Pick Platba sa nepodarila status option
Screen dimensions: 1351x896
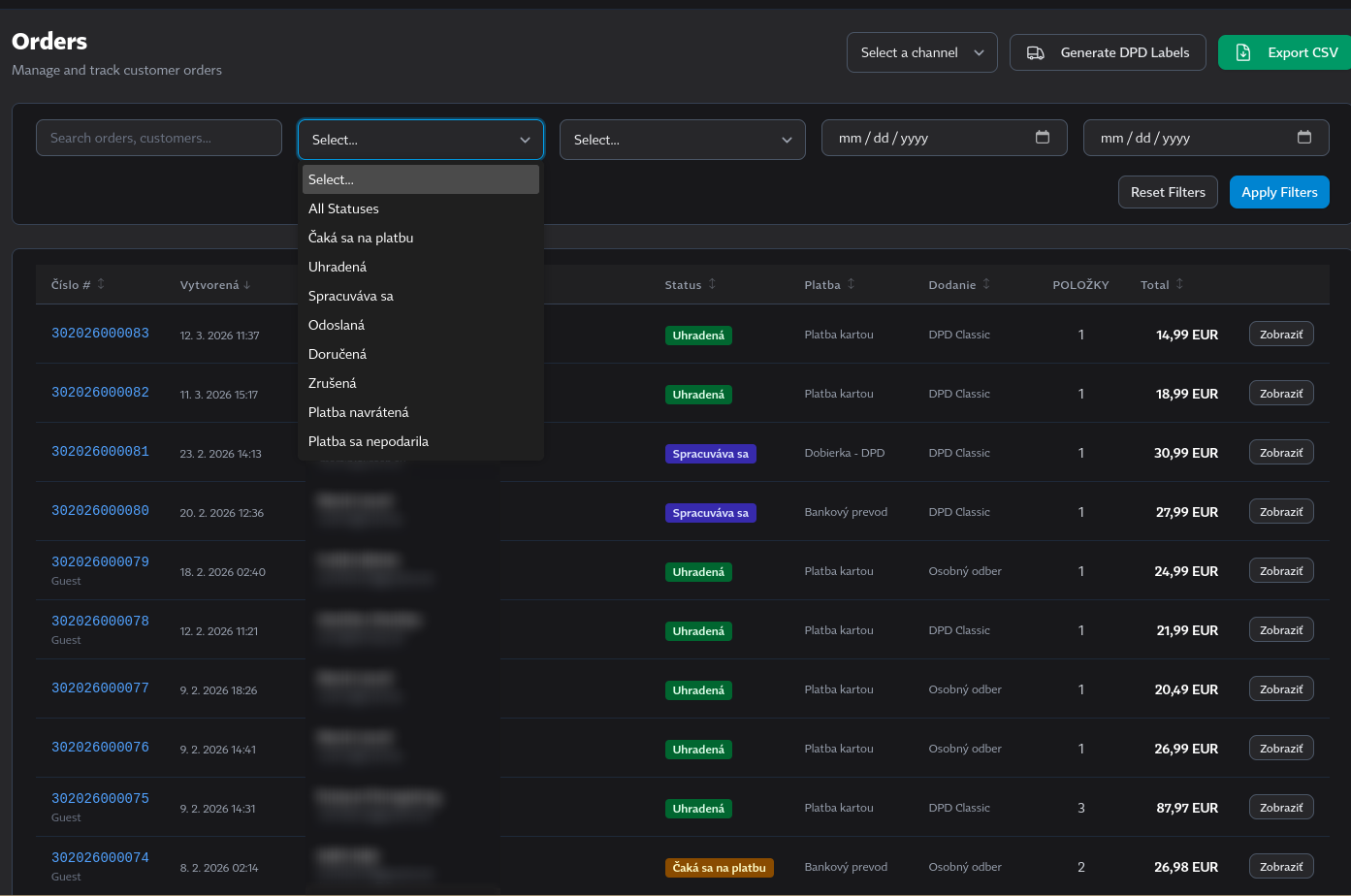pos(369,441)
